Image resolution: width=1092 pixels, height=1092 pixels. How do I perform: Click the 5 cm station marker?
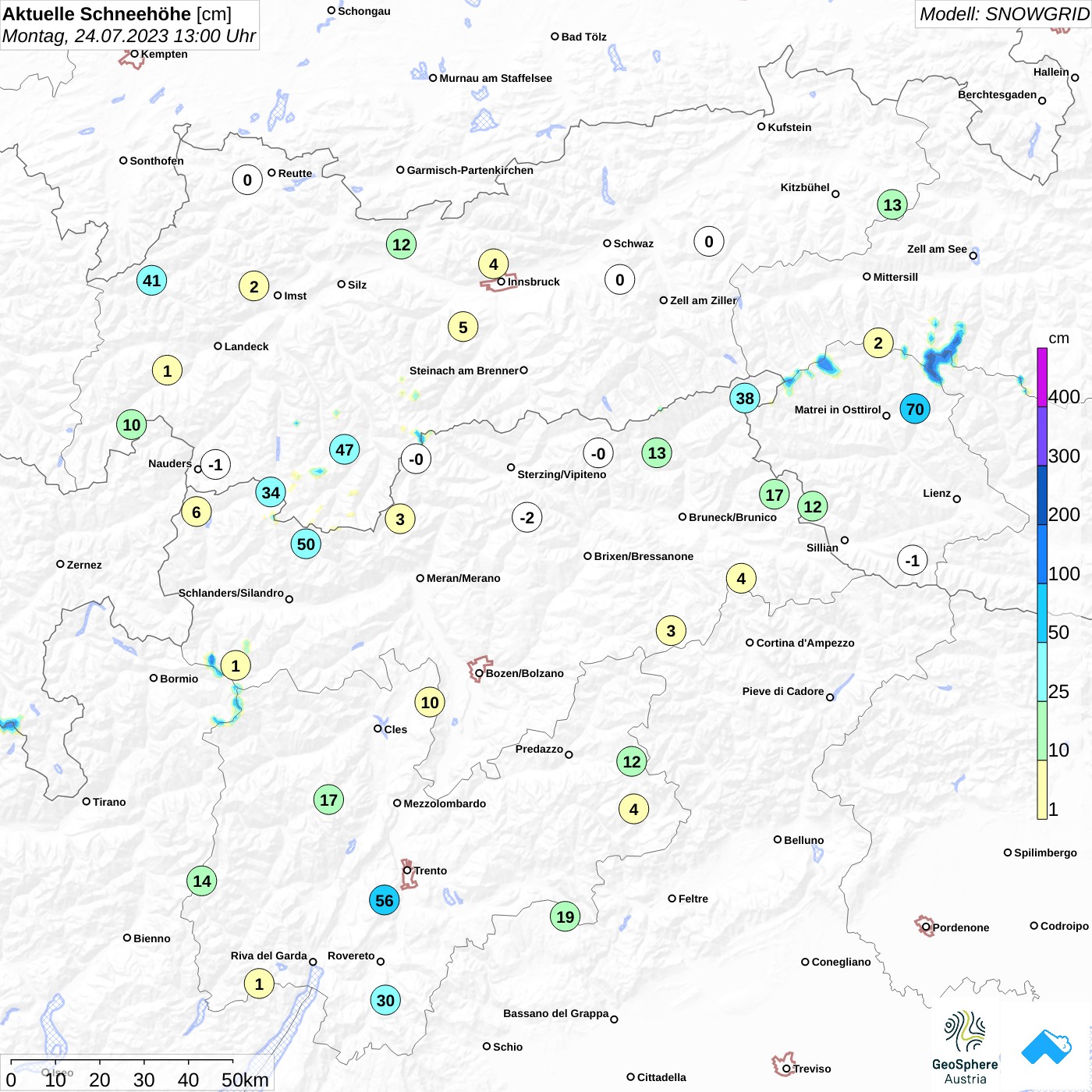coord(463,327)
